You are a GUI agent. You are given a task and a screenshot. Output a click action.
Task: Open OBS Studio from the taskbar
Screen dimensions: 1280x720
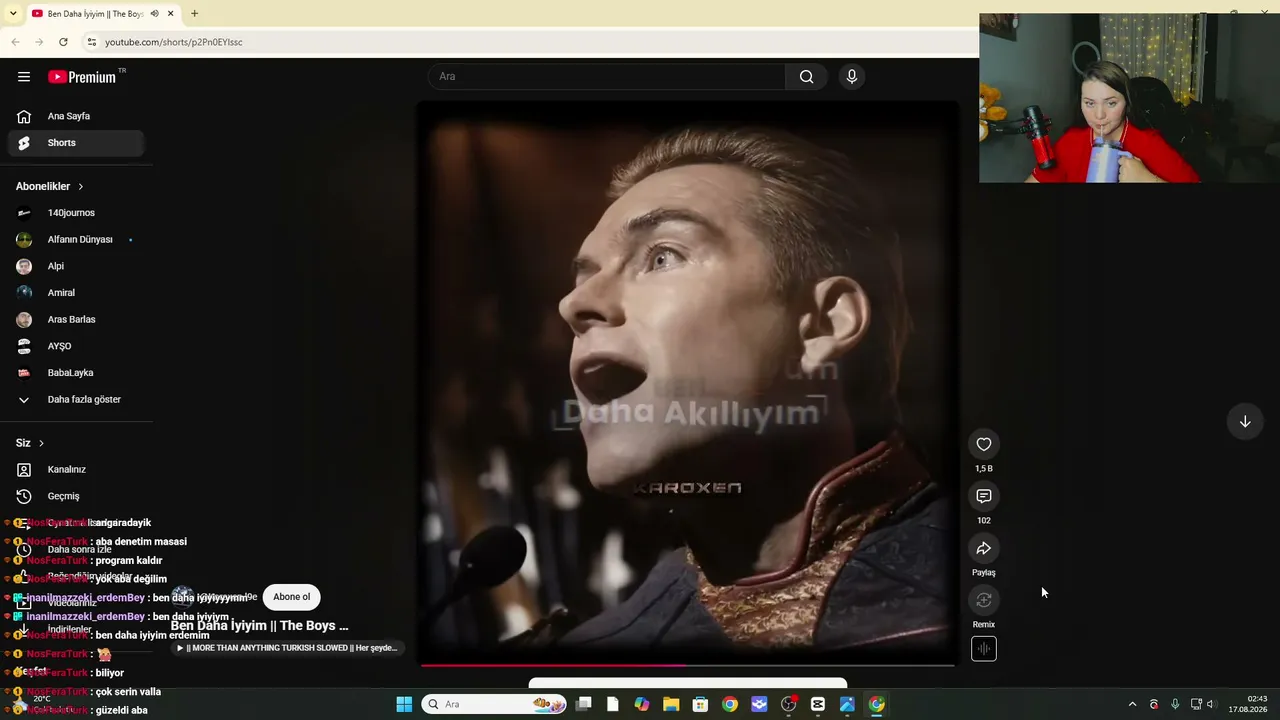789,704
